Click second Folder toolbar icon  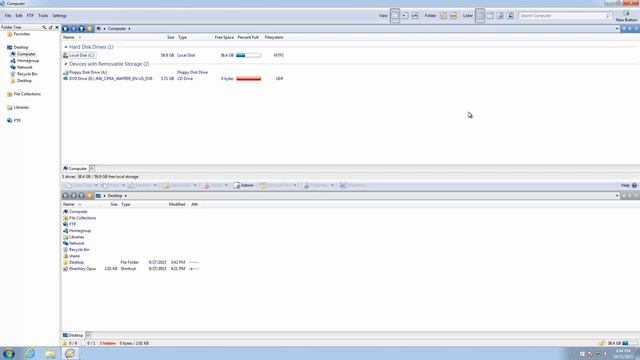point(453,16)
